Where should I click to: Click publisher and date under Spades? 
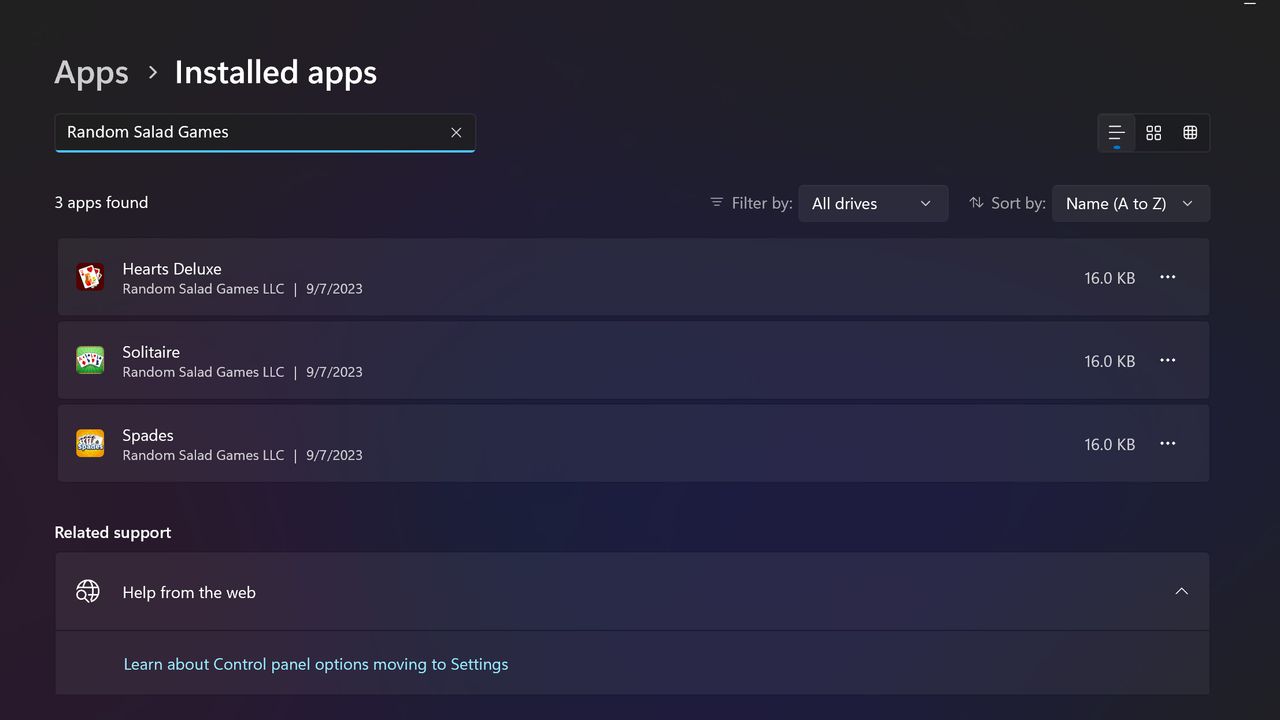coord(242,455)
